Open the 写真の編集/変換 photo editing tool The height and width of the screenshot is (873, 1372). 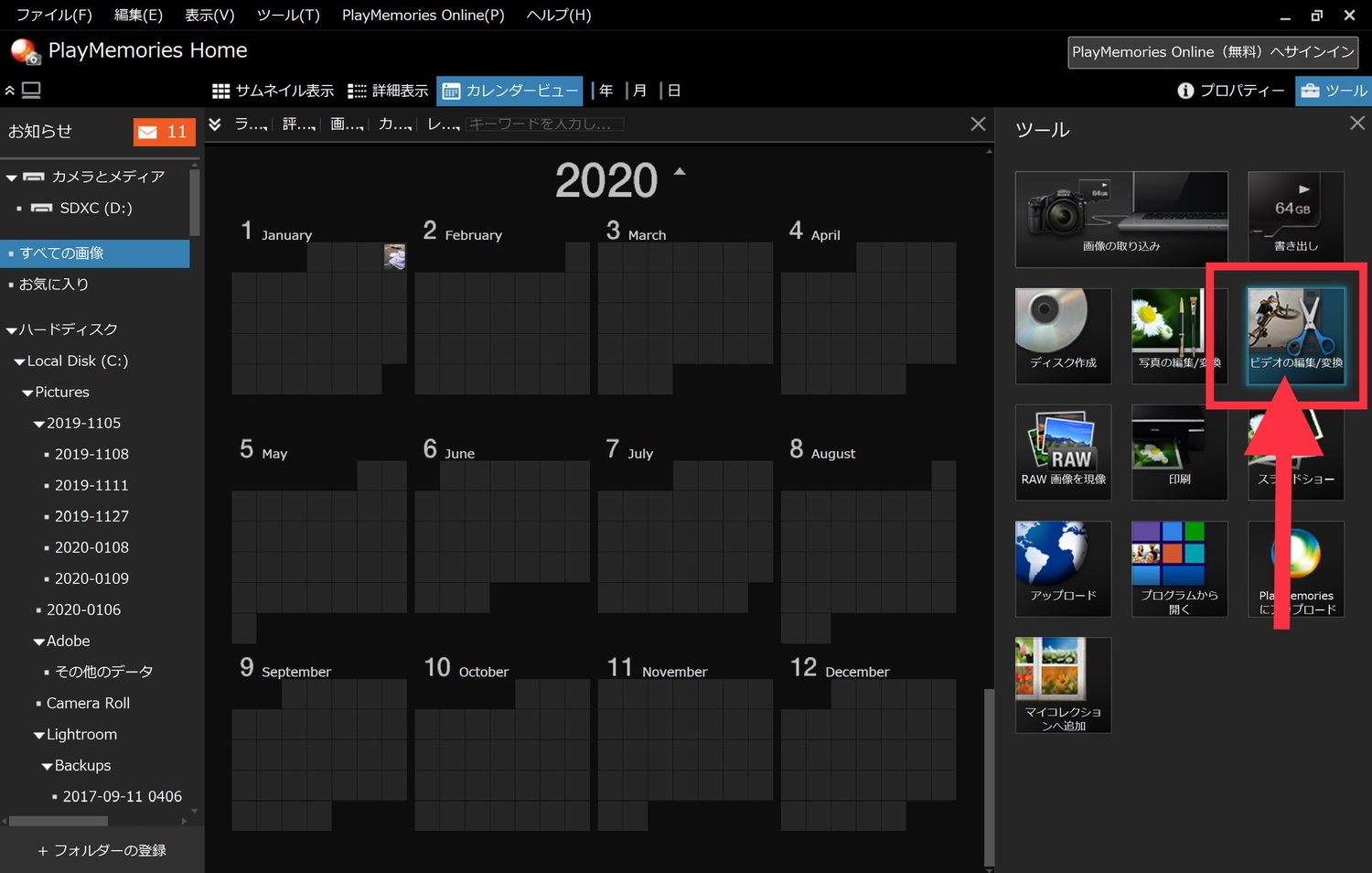pos(1179,336)
